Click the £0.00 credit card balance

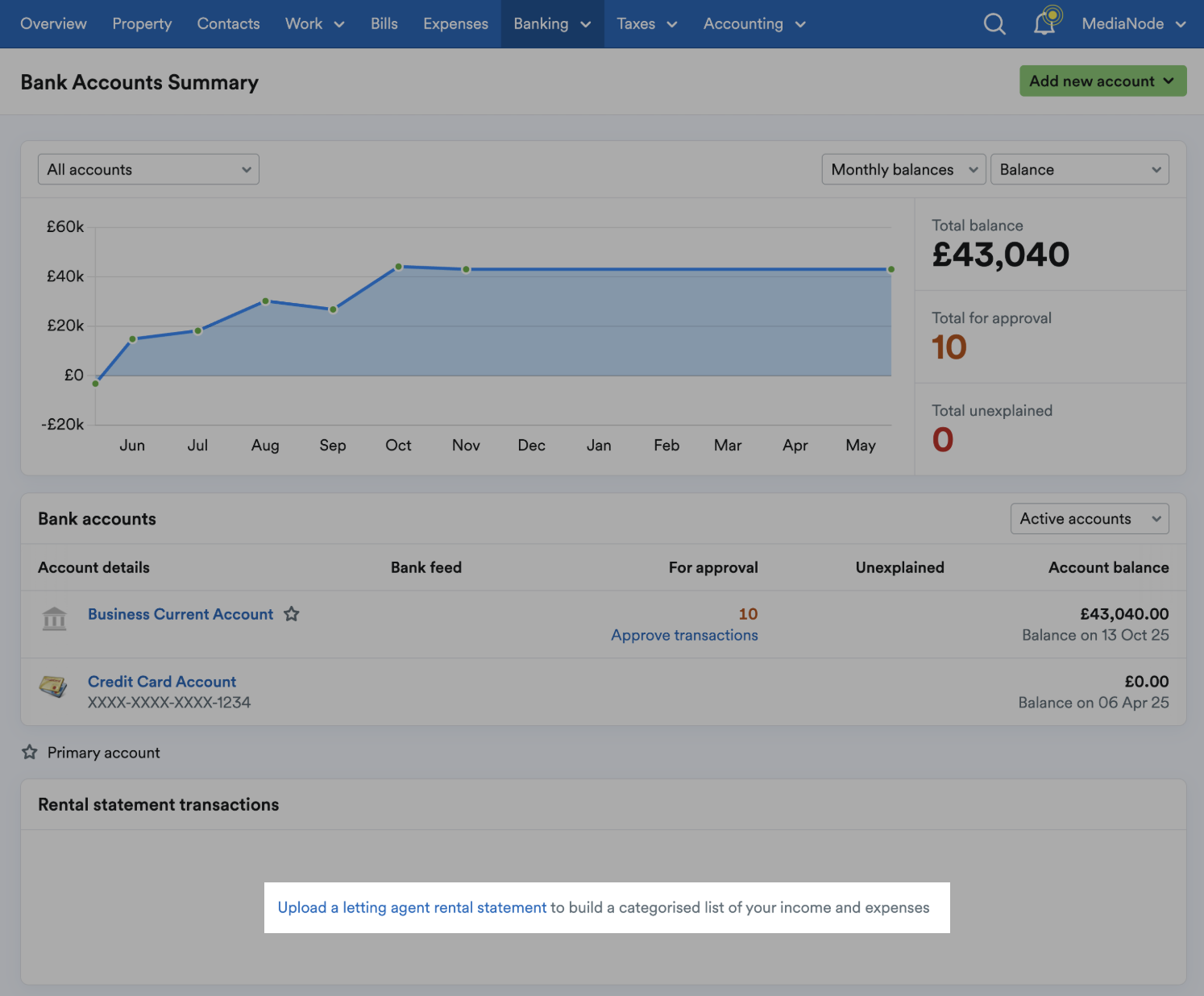1147,682
